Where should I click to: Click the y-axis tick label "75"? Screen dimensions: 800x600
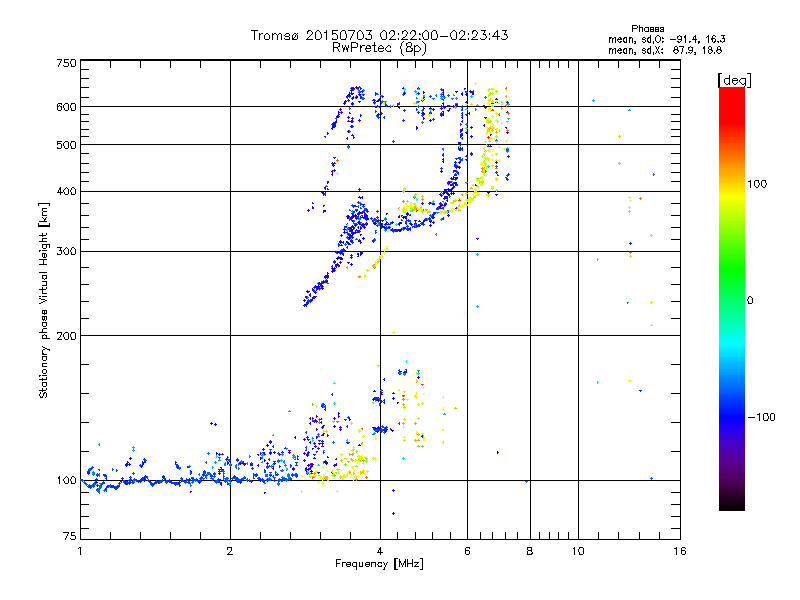(70, 536)
